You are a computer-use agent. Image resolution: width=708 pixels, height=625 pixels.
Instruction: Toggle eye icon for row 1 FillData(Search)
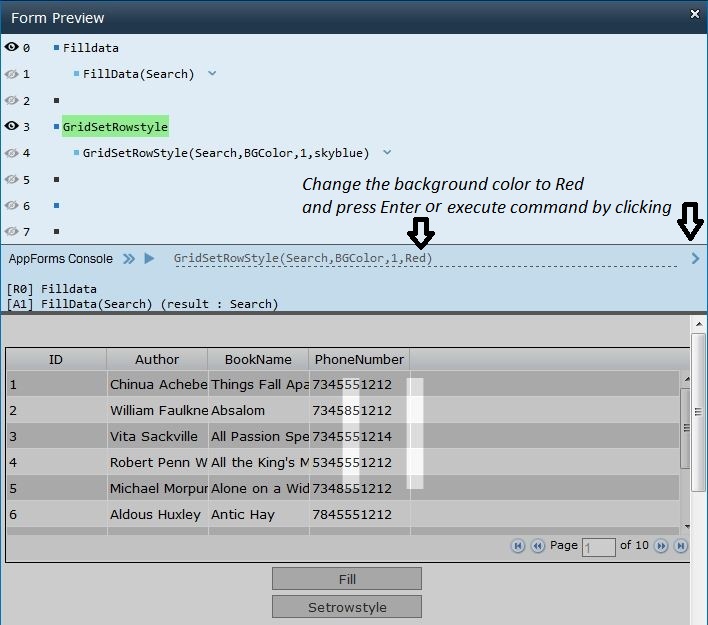coord(11,74)
